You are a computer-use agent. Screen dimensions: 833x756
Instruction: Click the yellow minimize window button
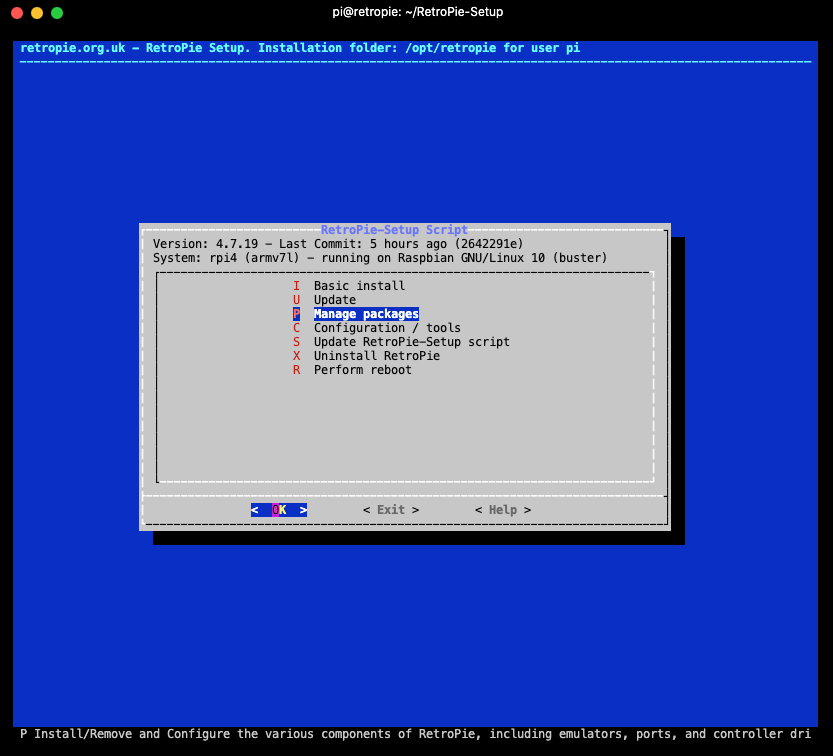(37, 13)
